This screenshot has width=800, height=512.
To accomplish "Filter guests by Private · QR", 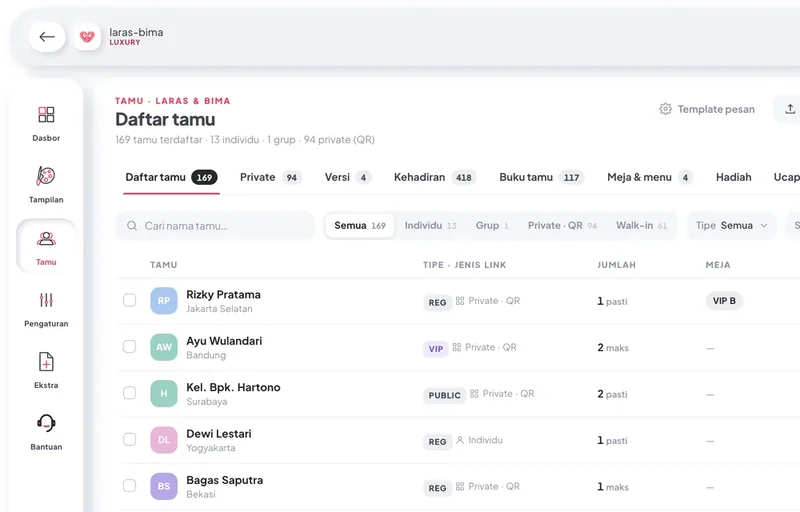I will point(562,225).
